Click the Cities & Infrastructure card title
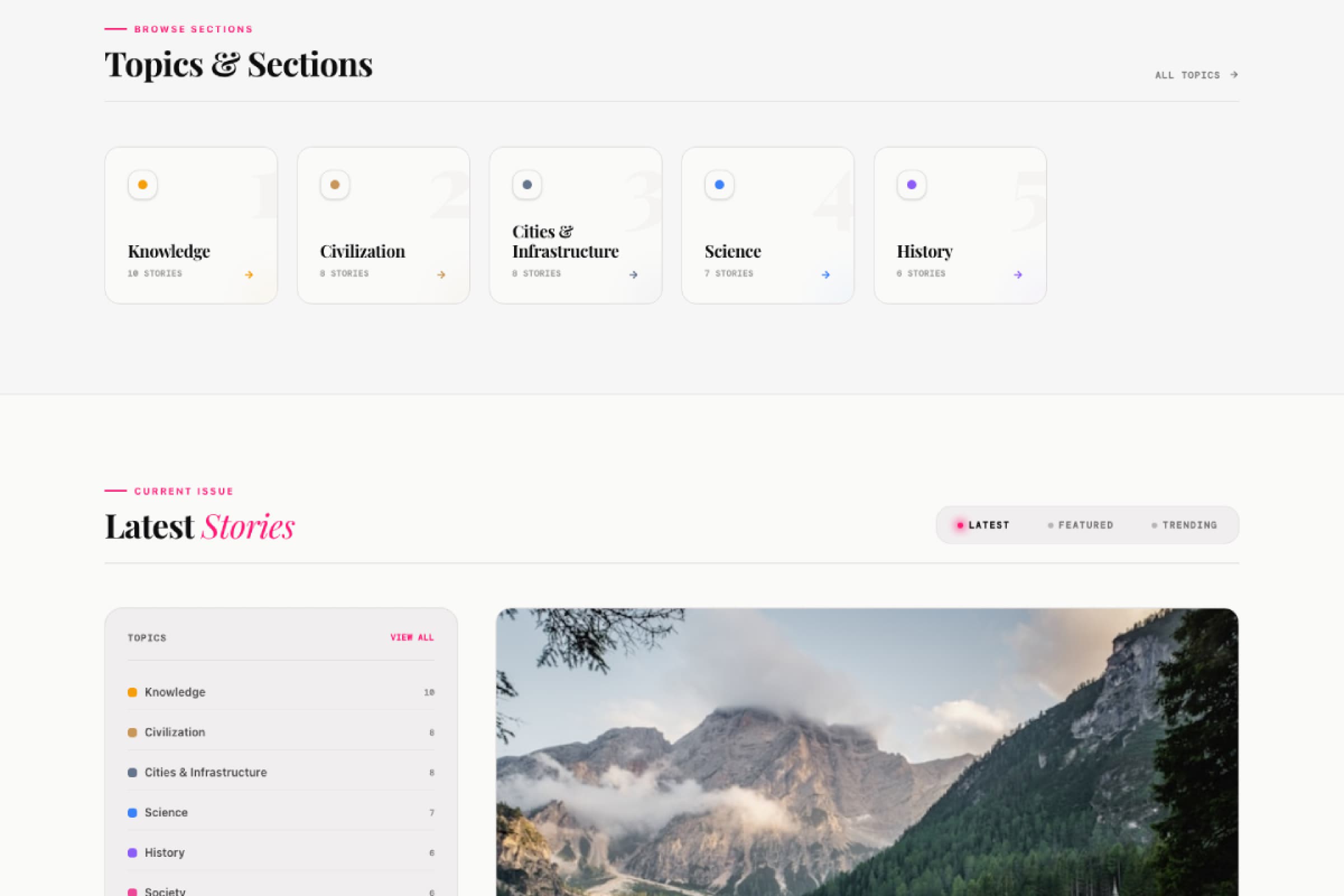This screenshot has height=896, width=1344. [x=565, y=241]
